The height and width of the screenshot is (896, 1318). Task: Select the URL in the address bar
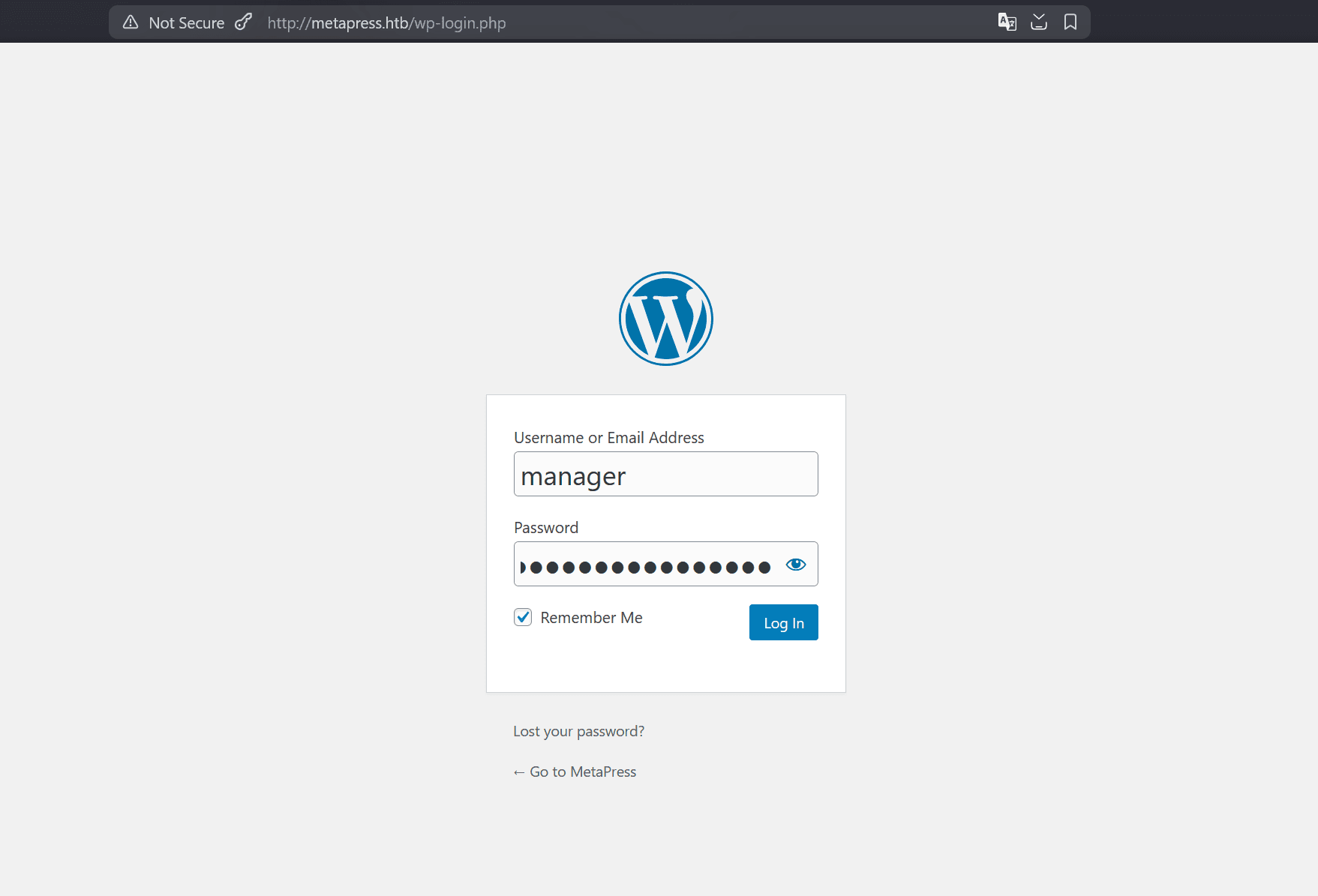[x=386, y=22]
